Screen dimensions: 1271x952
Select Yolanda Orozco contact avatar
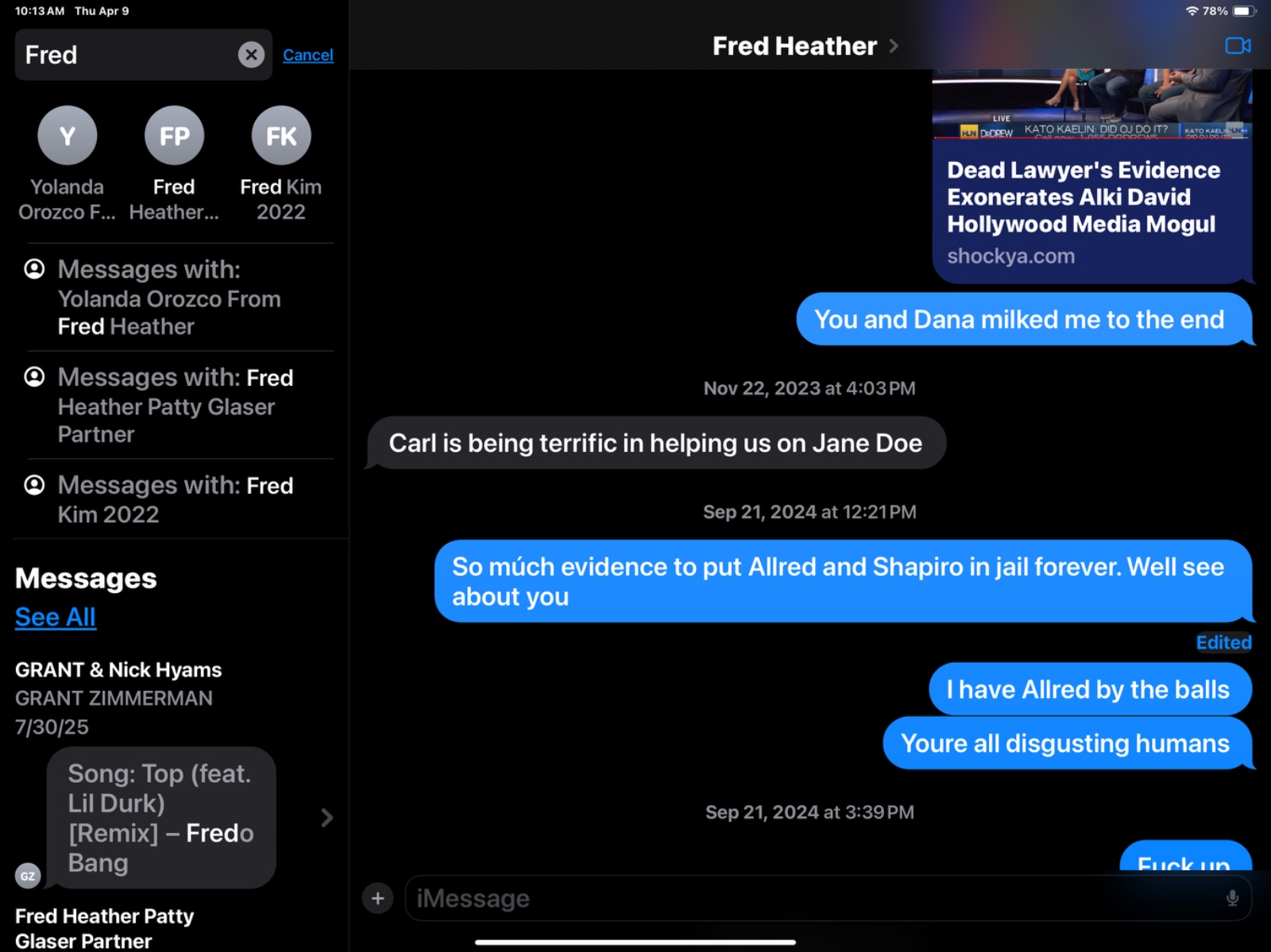click(x=68, y=136)
